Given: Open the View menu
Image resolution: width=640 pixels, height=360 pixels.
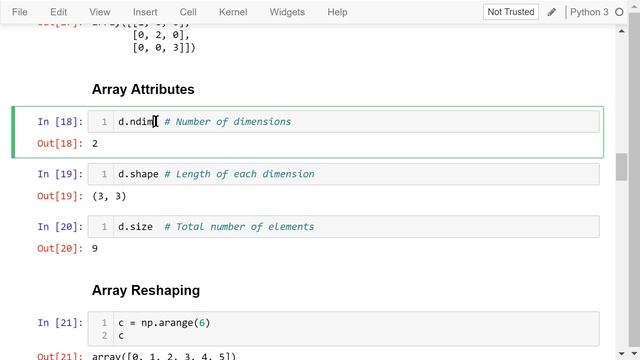Looking at the screenshot, I should [x=100, y=12].
